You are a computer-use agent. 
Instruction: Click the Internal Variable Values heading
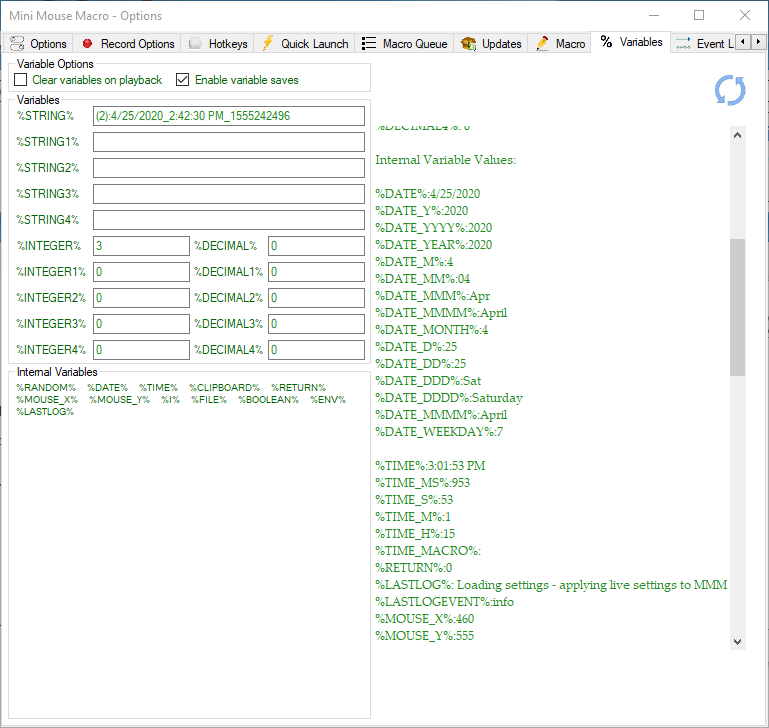point(445,160)
